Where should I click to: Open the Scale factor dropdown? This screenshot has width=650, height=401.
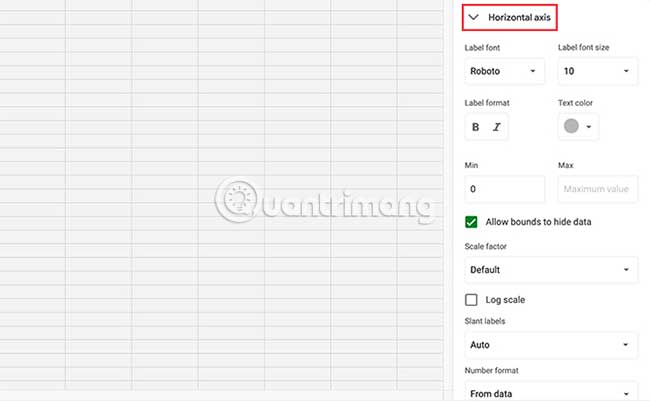pyautogui.click(x=551, y=270)
